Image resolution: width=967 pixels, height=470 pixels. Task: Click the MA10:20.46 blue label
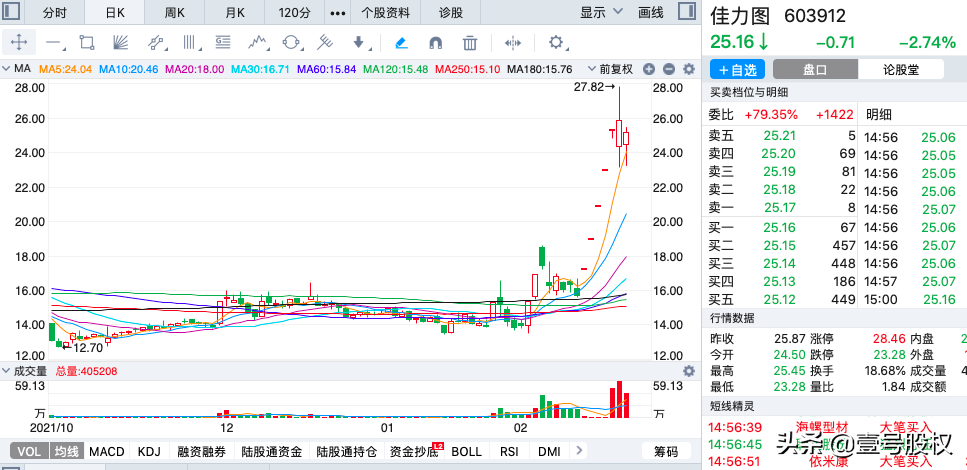click(x=128, y=69)
